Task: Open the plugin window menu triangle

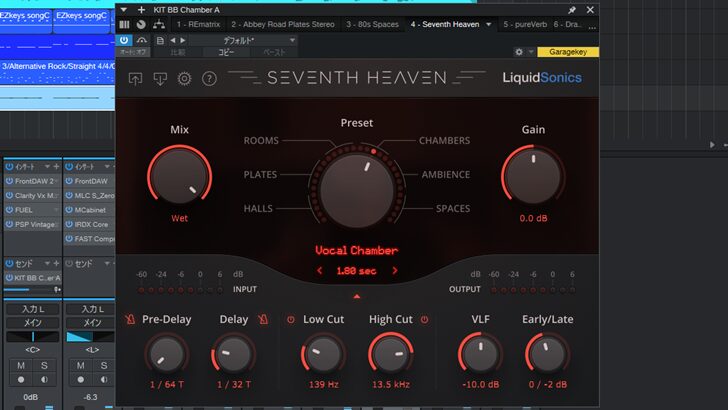Action: point(124,9)
